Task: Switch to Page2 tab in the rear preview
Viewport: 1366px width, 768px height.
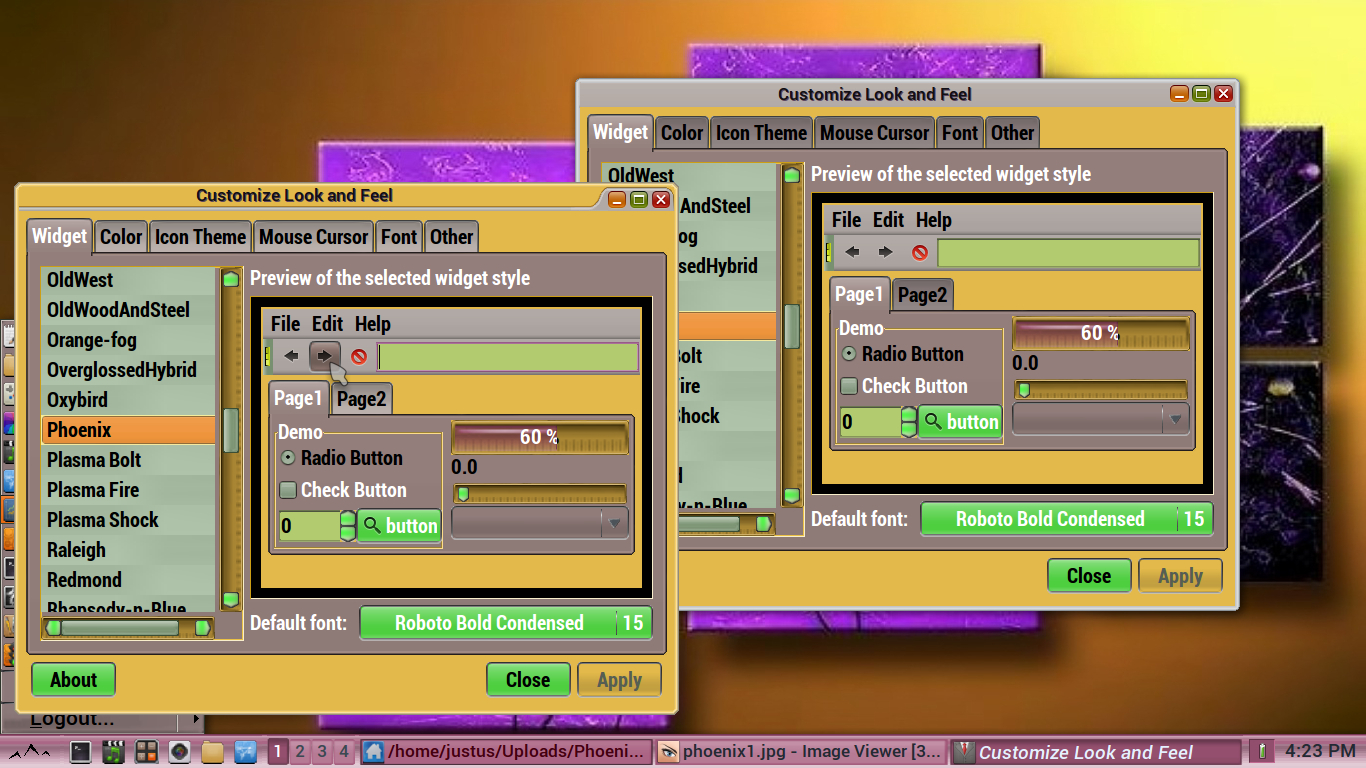Action: 922,295
